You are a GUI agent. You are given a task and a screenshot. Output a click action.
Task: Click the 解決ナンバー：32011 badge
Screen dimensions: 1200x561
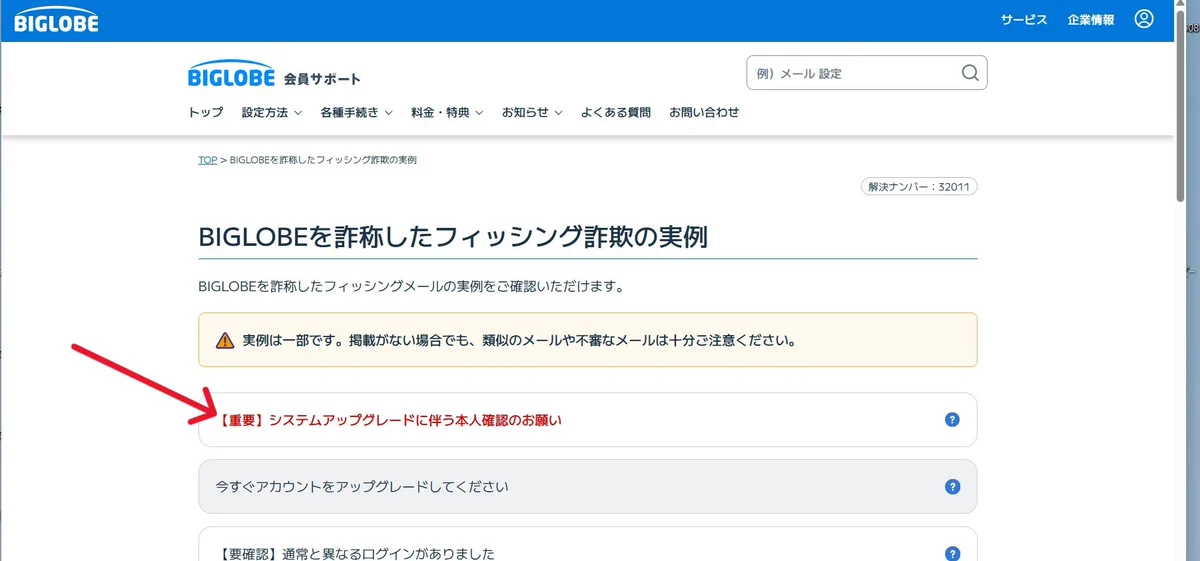[918, 187]
